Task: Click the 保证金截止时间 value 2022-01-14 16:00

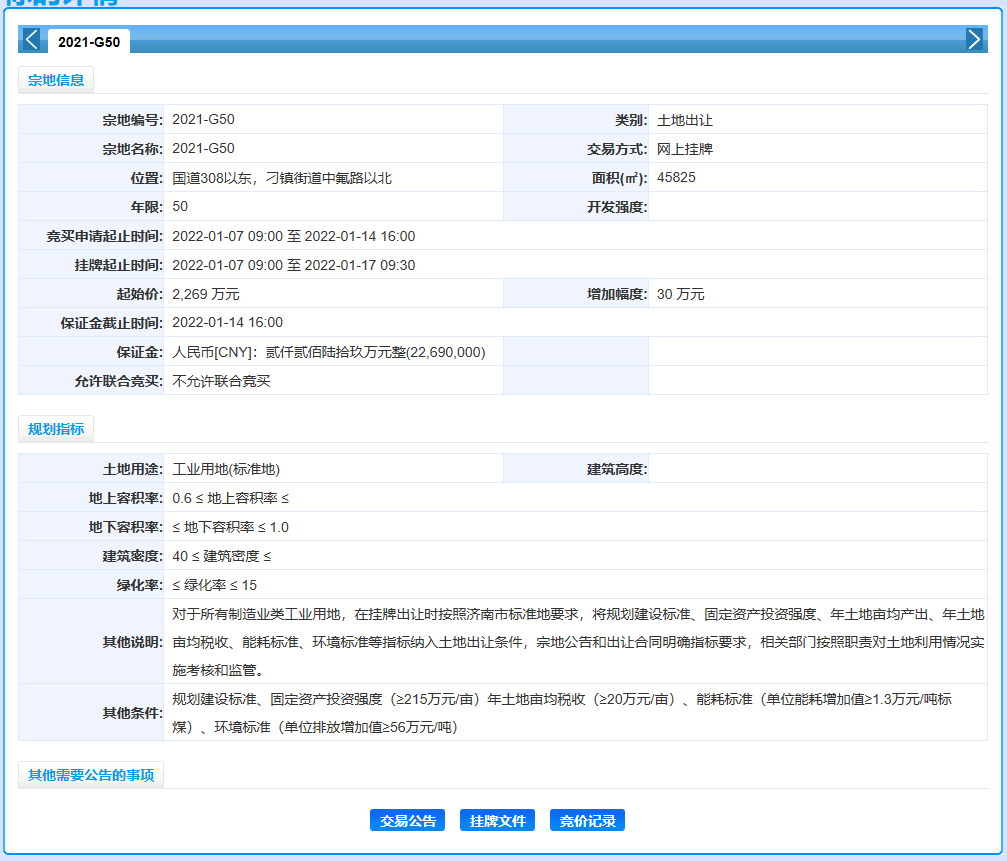Action: click(x=227, y=322)
